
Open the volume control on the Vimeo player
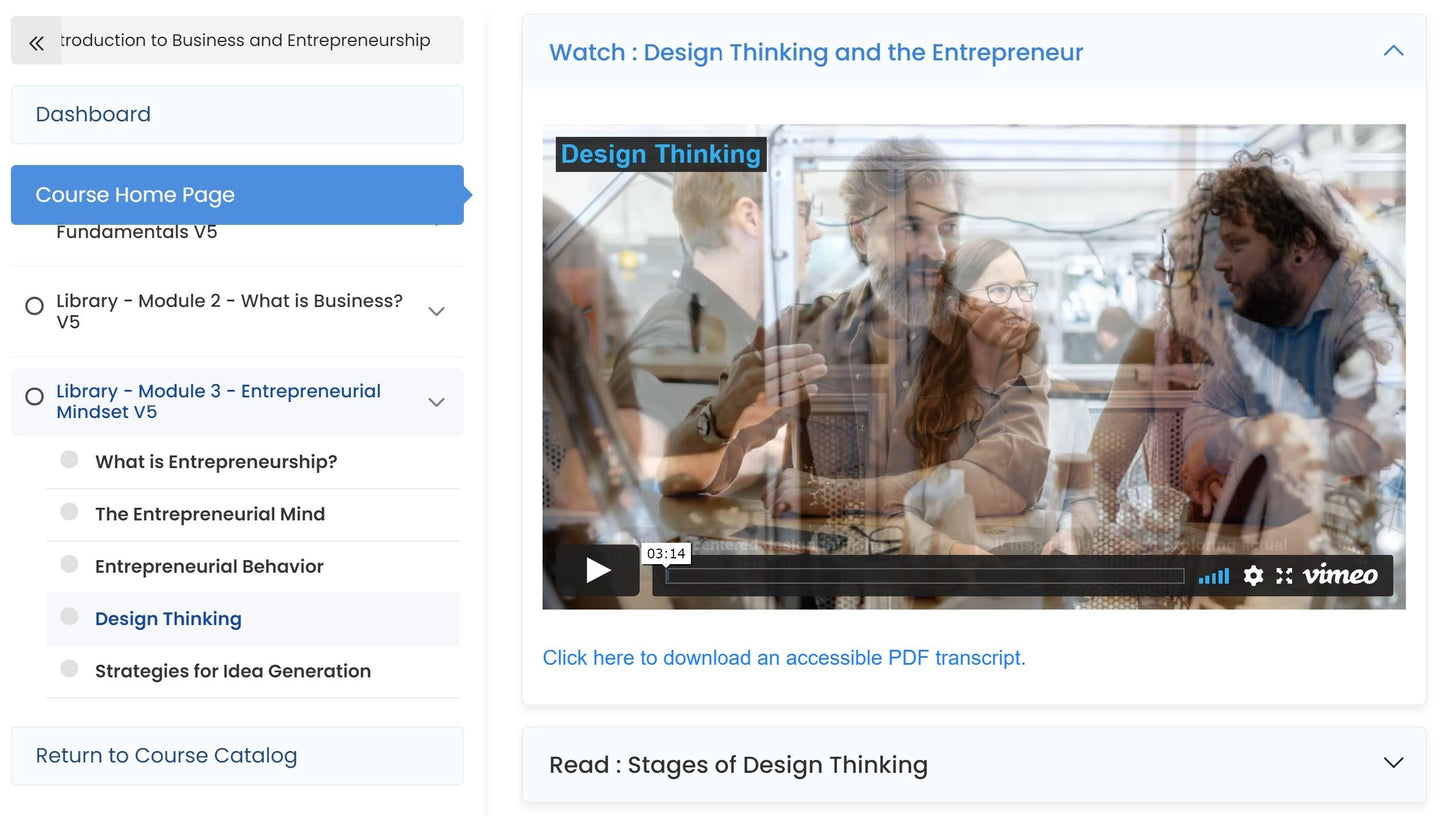tap(1213, 576)
